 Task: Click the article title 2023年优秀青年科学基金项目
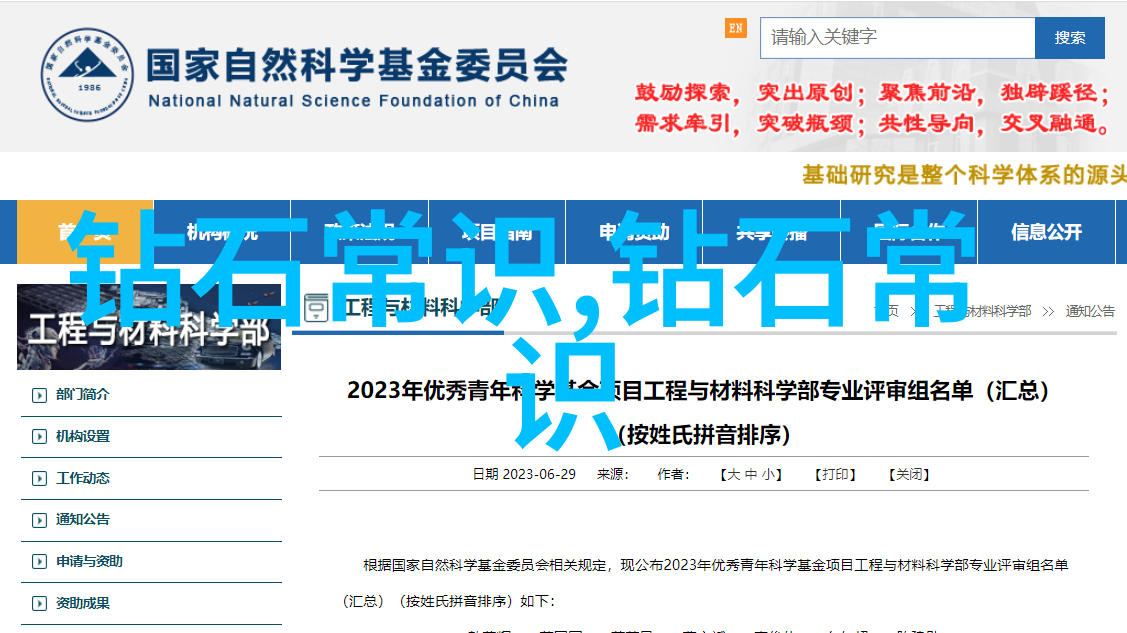(698, 391)
